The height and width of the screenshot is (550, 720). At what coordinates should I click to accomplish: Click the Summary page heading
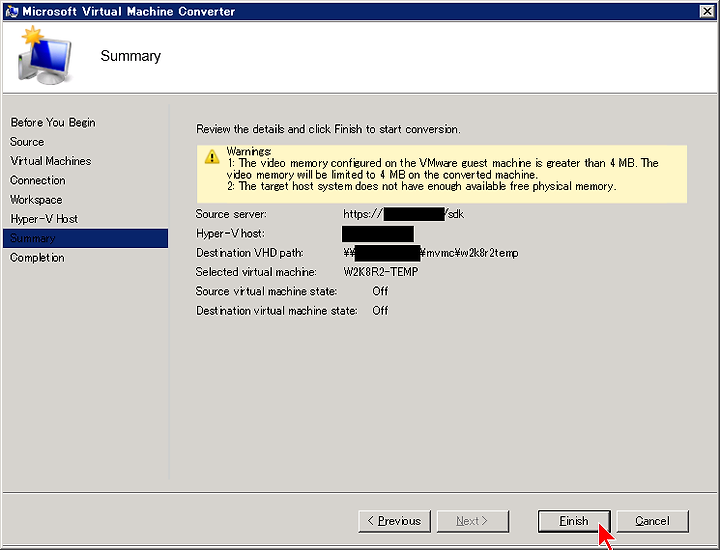click(x=130, y=56)
